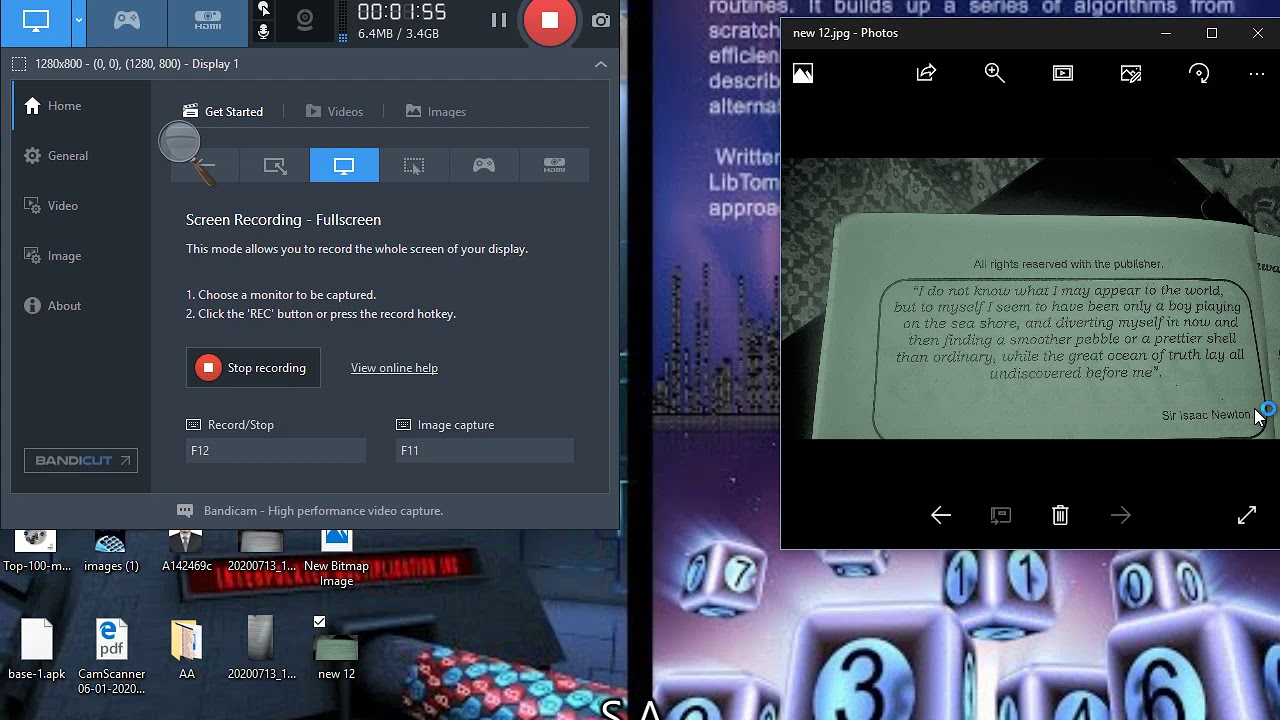Click the 6.4MB / 3.4GB size readout
Viewport: 1280px width, 720px height.
(x=398, y=34)
